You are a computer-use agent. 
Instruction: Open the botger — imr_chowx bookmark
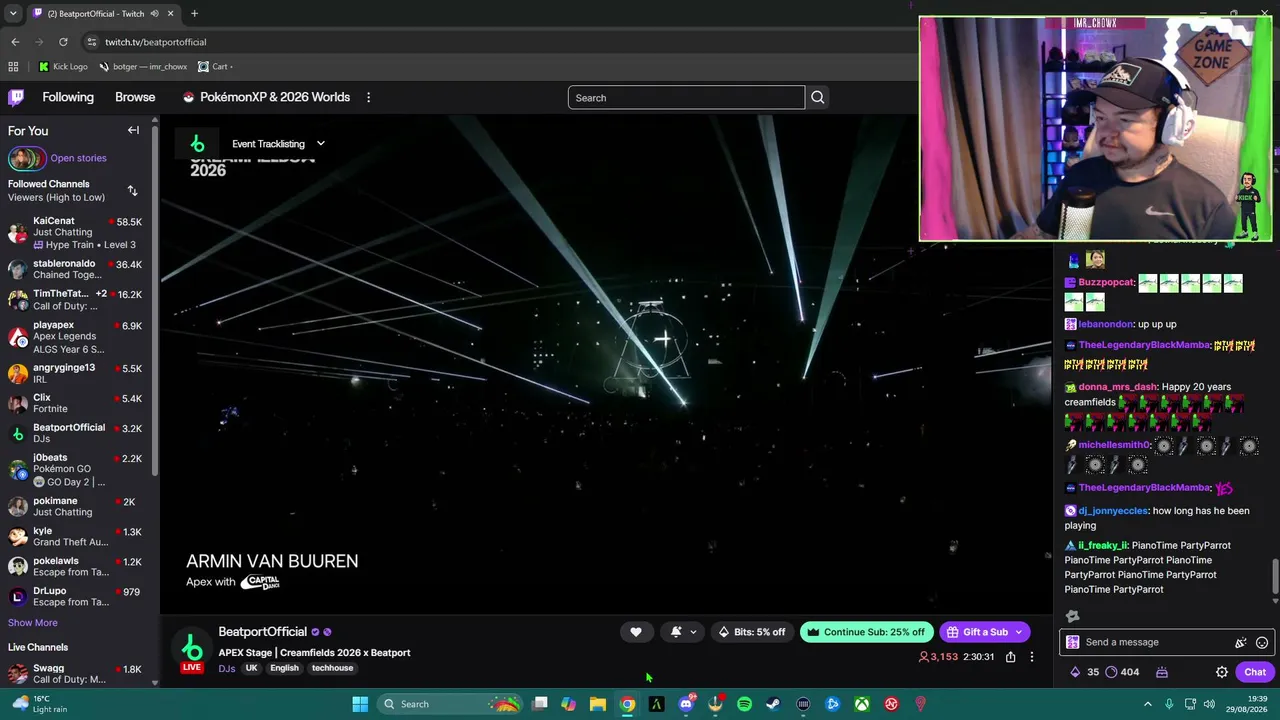(x=143, y=67)
